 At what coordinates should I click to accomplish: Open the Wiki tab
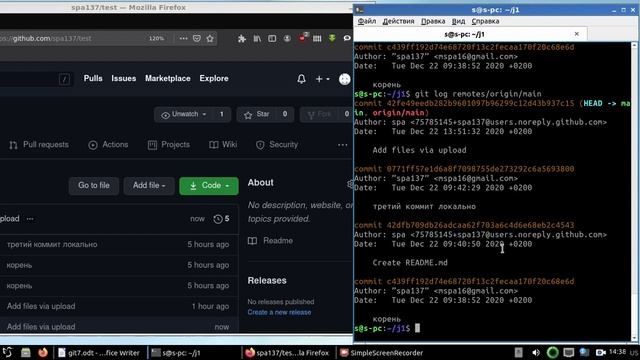(223, 145)
